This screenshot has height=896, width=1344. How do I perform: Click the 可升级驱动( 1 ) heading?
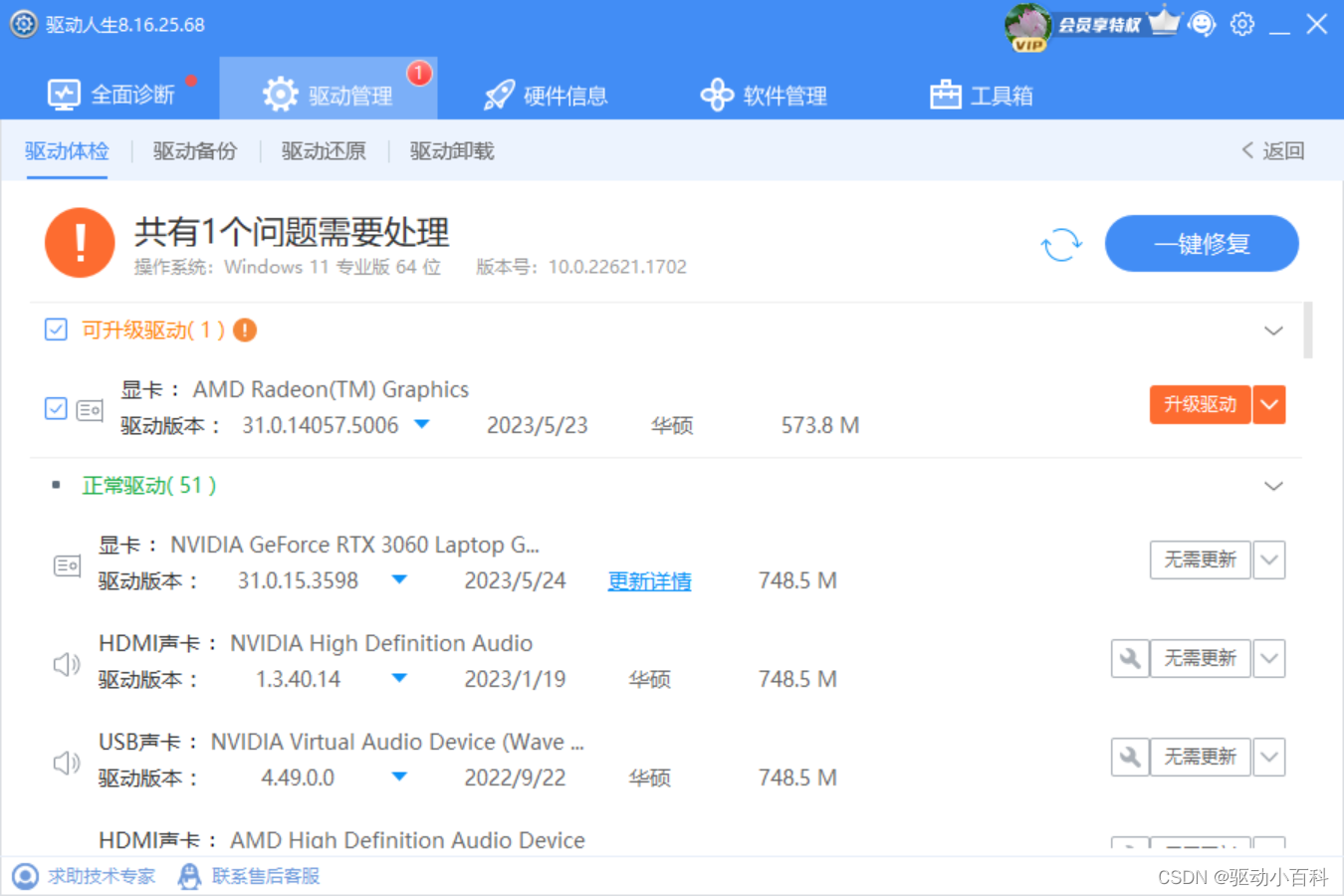pyautogui.click(x=153, y=331)
